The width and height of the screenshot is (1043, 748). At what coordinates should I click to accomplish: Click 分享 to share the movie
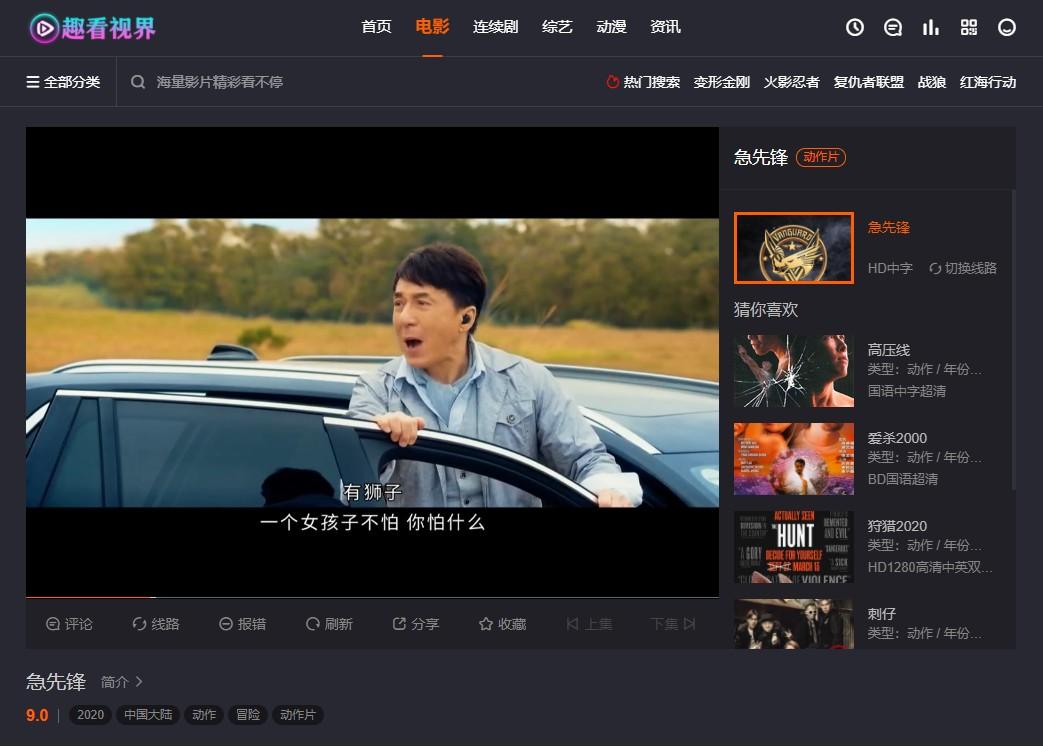416,624
